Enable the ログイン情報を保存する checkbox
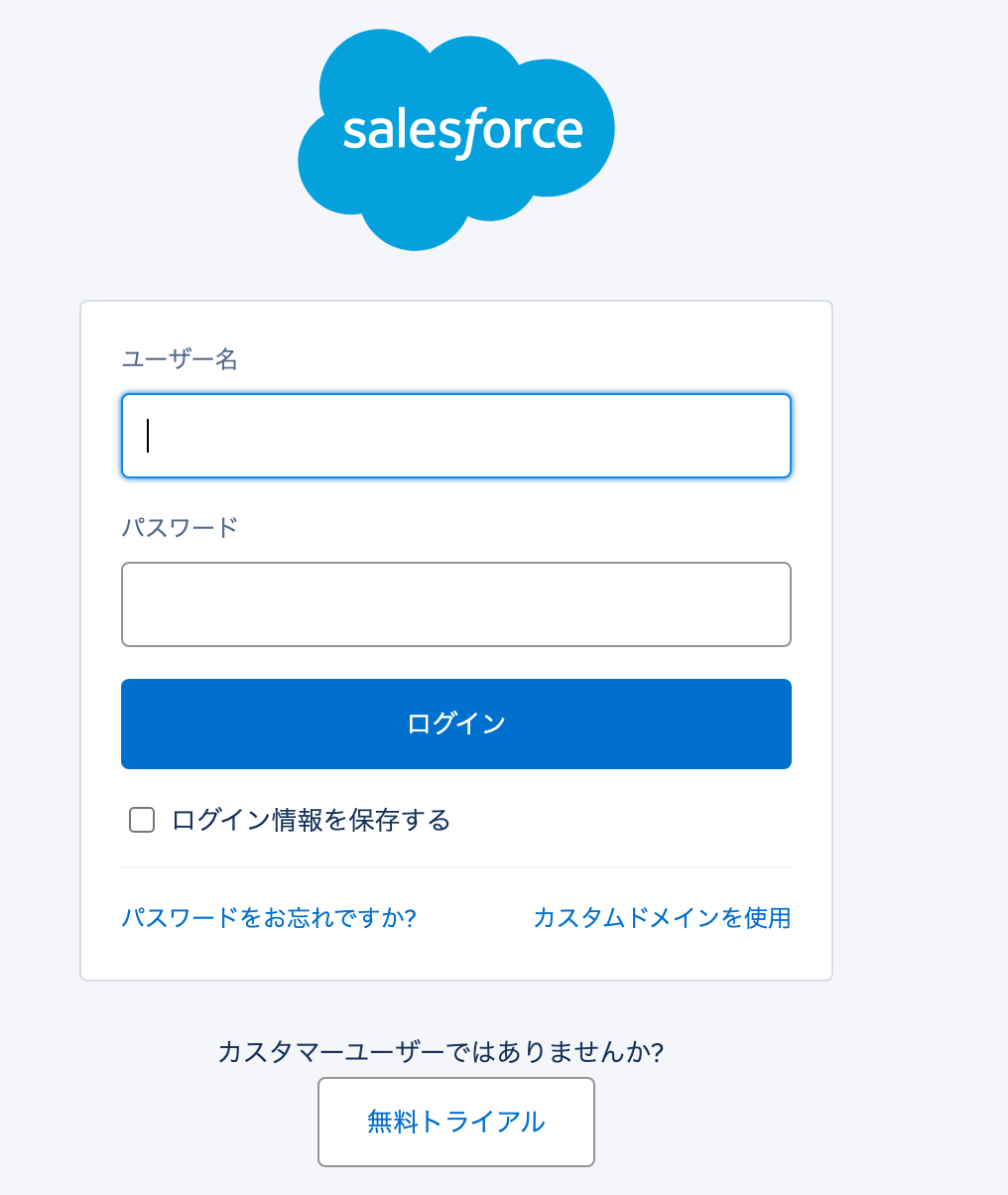 pyautogui.click(x=142, y=820)
